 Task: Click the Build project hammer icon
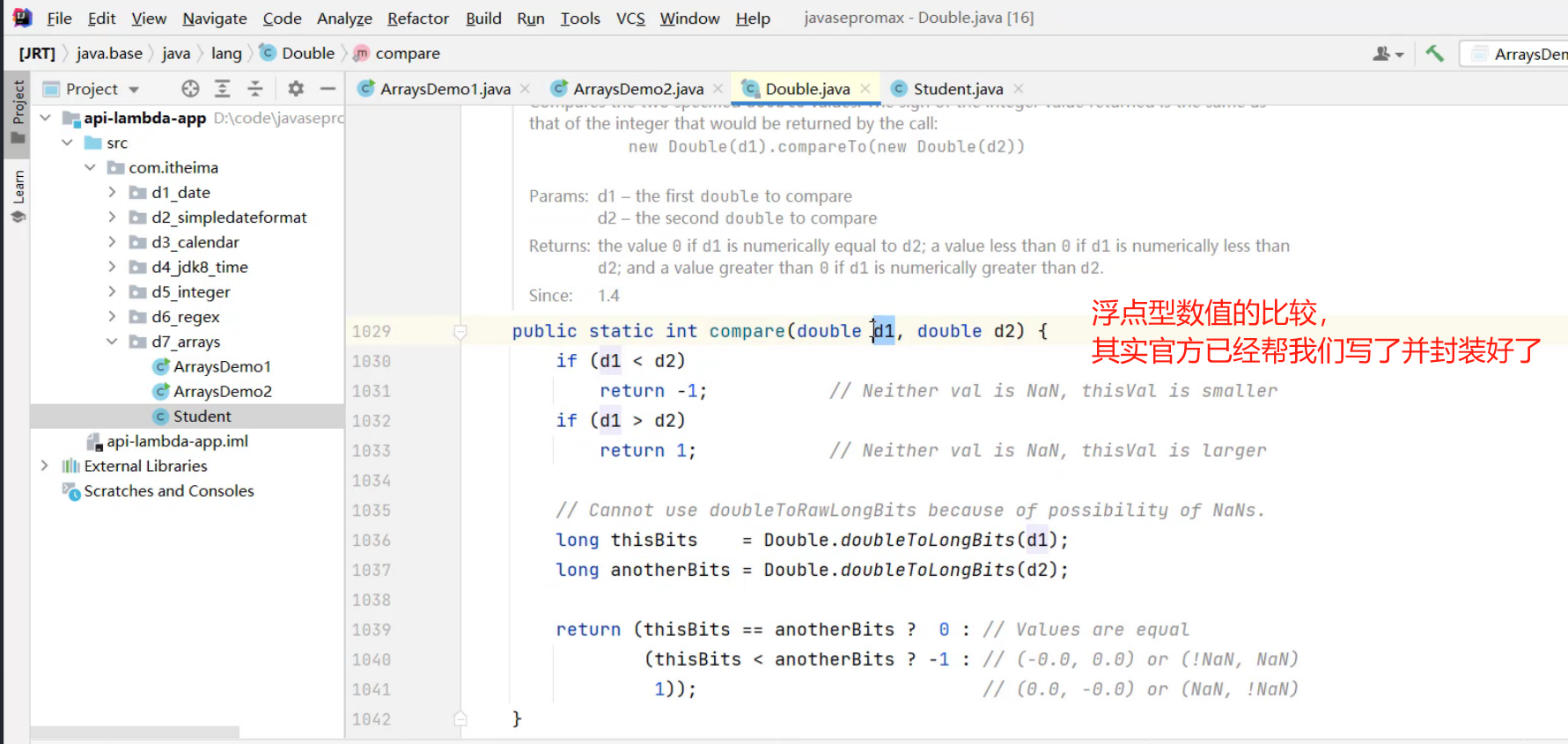(1435, 54)
